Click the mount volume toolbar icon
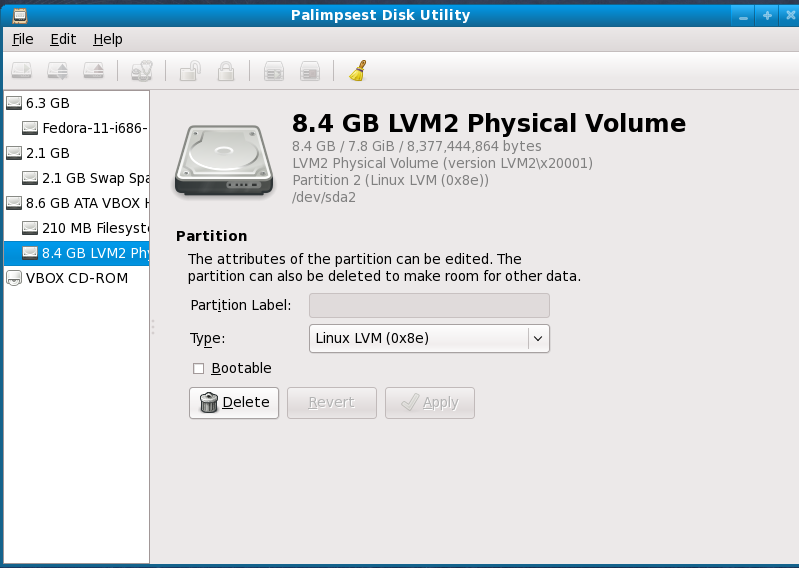 coord(21,71)
